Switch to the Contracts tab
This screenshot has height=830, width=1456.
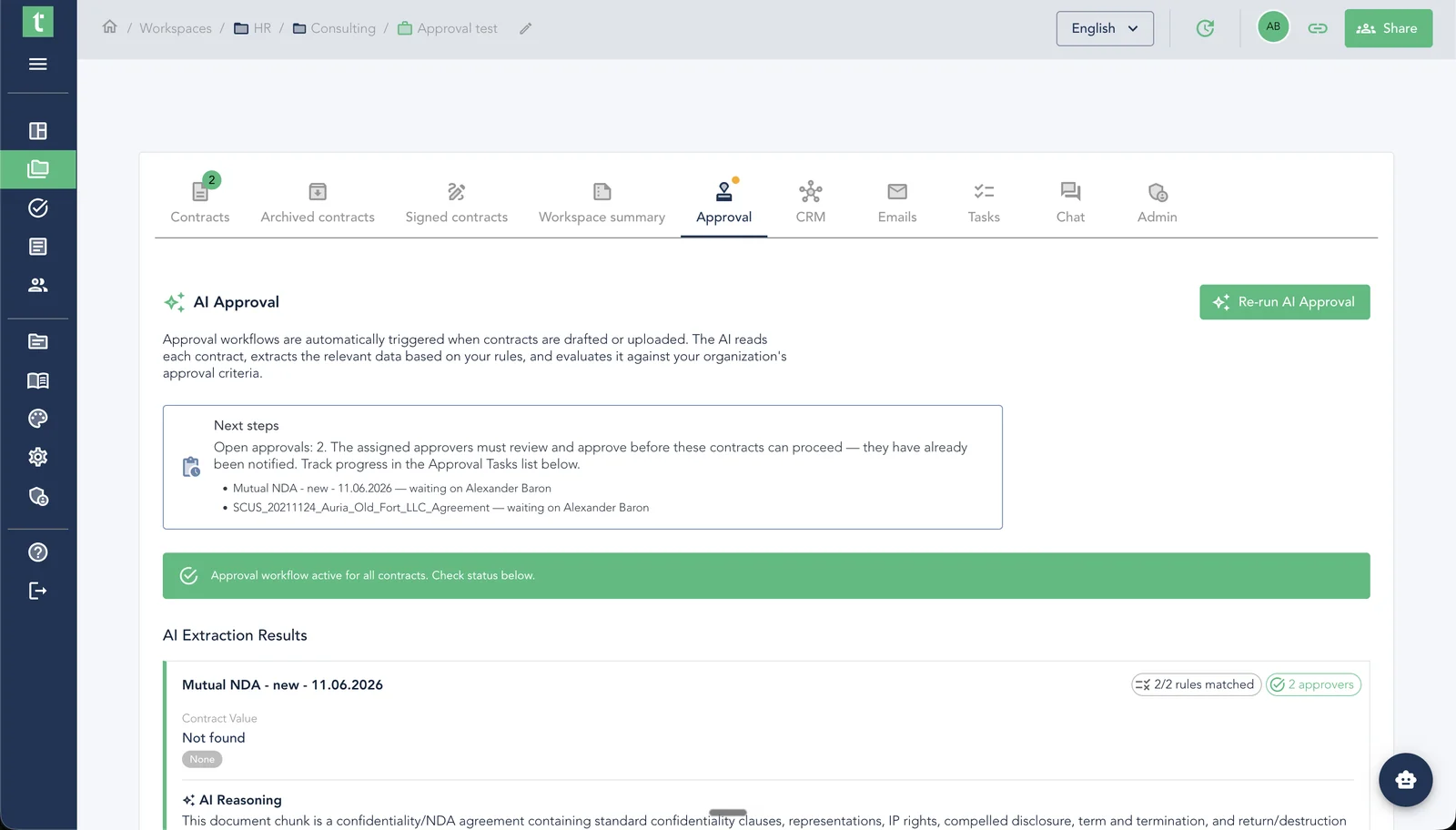tap(200, 200)
